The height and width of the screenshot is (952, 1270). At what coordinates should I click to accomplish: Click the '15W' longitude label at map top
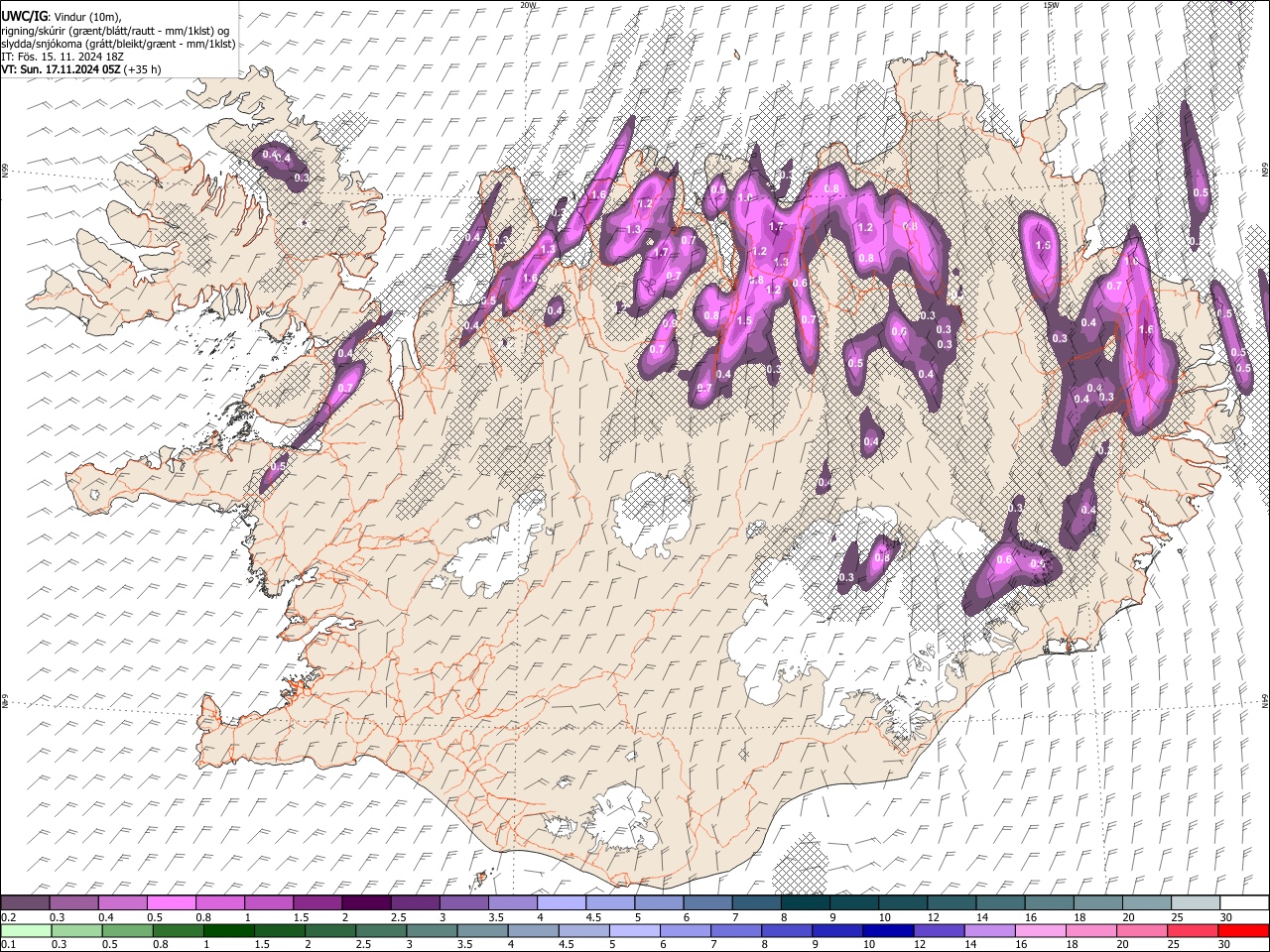(x=1051, y=5)
